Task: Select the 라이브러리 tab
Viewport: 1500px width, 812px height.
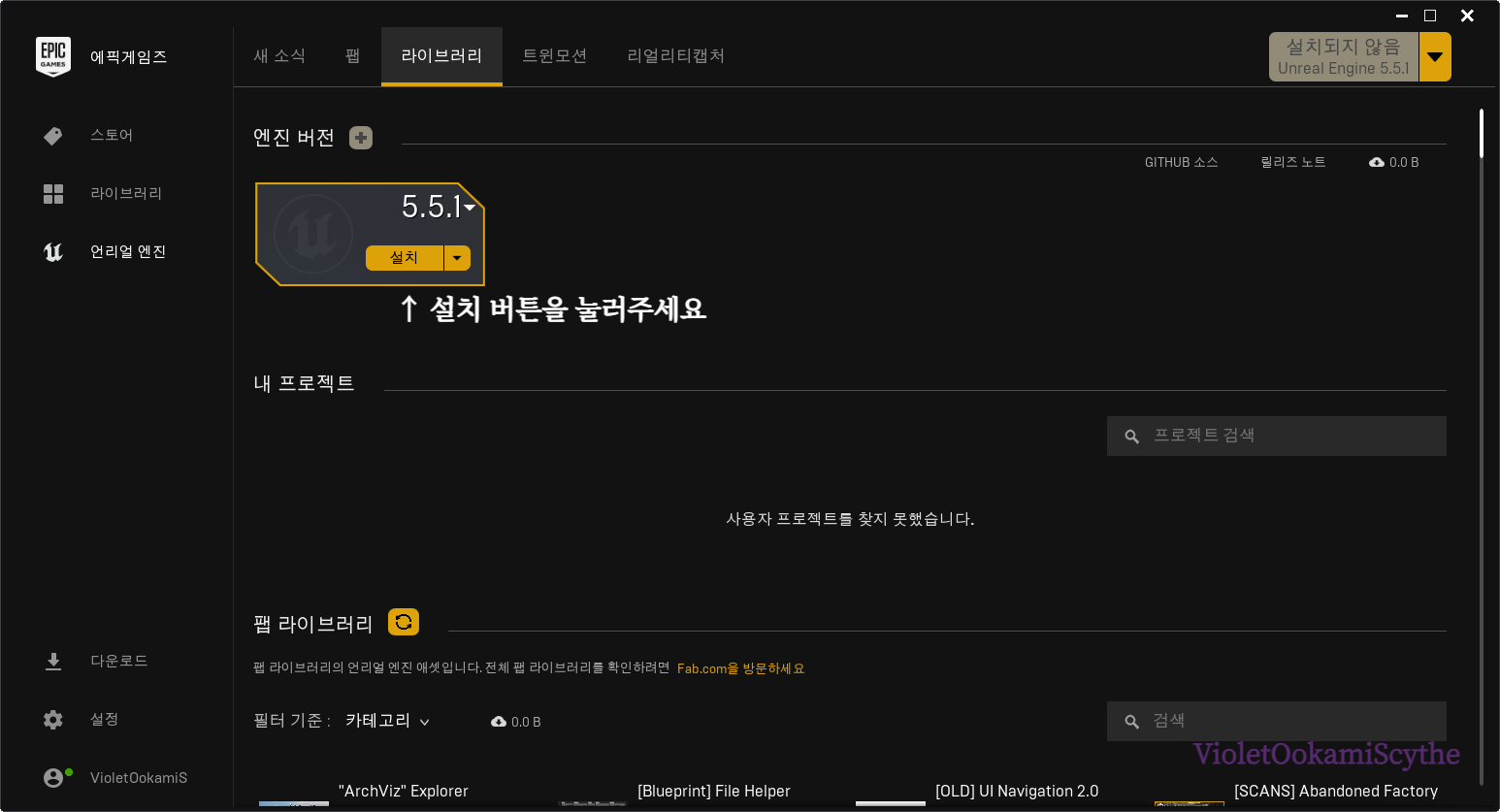Action: [x=441, y=56]
